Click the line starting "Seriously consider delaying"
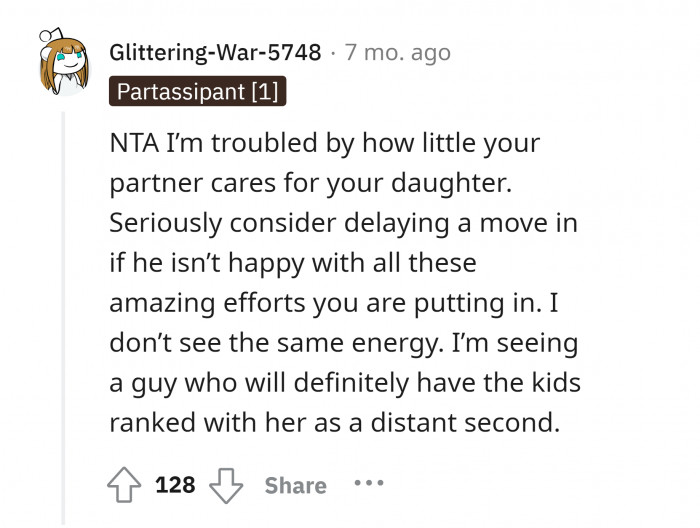This screenshot has height=528, width=700. tap(343, 223)
